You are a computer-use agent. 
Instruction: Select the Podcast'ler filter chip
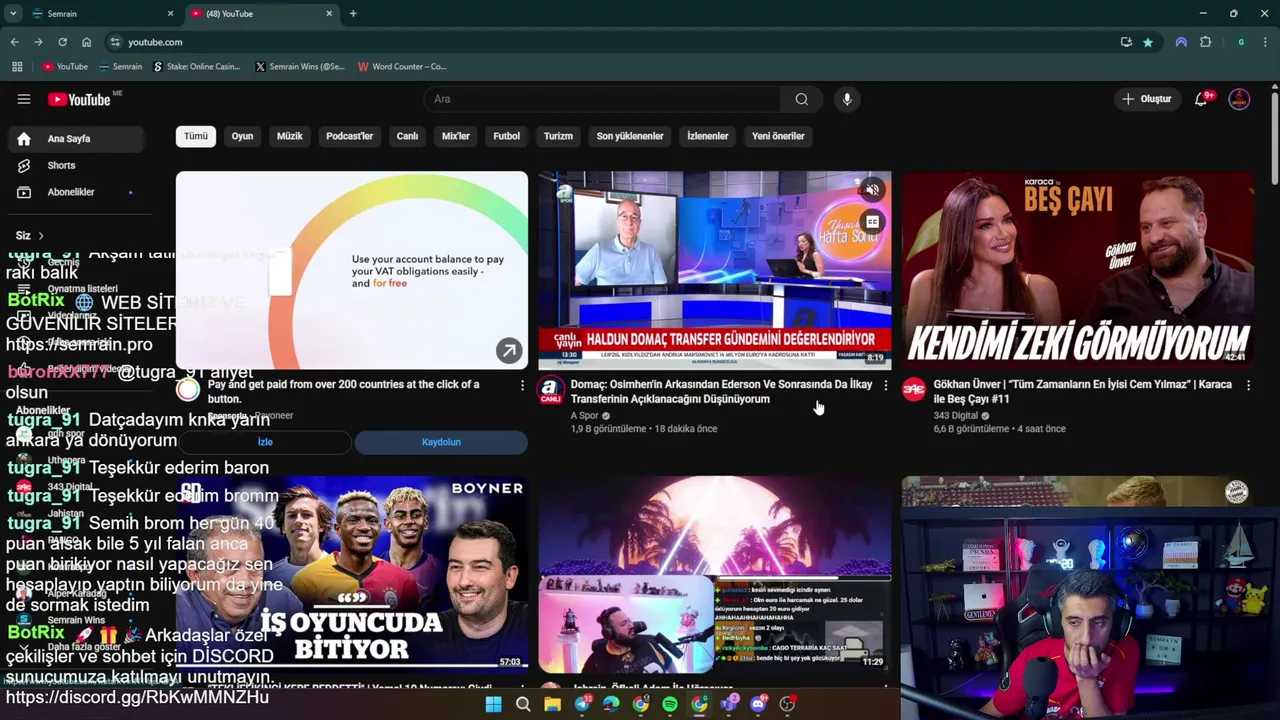350,136
